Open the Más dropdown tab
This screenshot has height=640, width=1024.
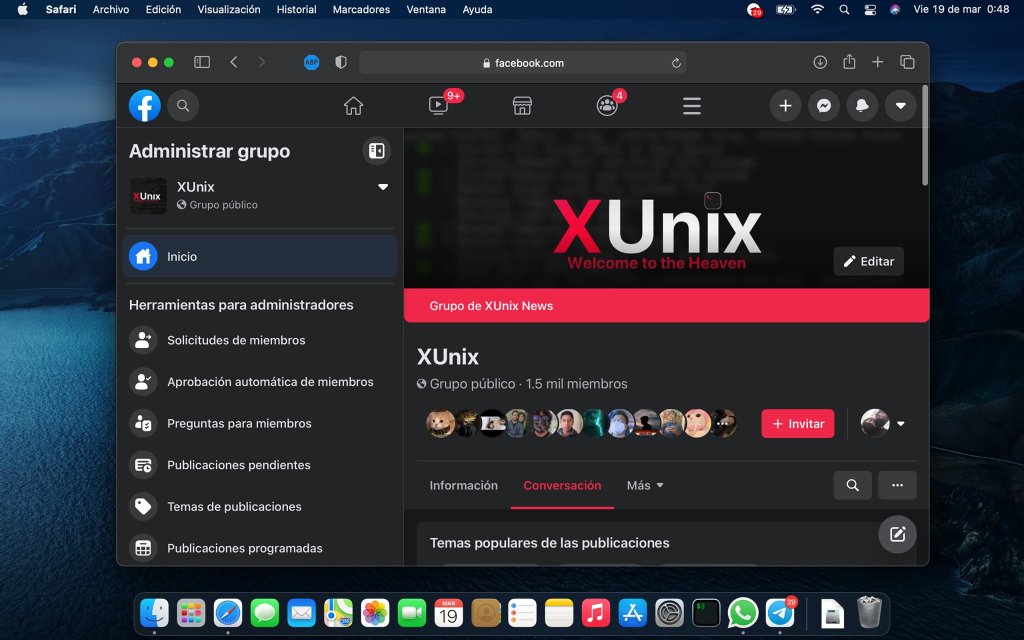click(645, 485)
